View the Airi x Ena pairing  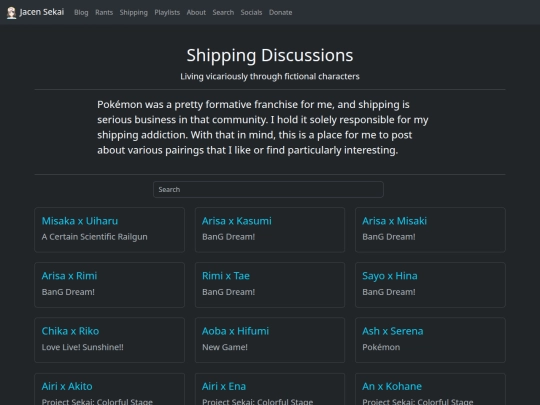(x=224, y=386)
